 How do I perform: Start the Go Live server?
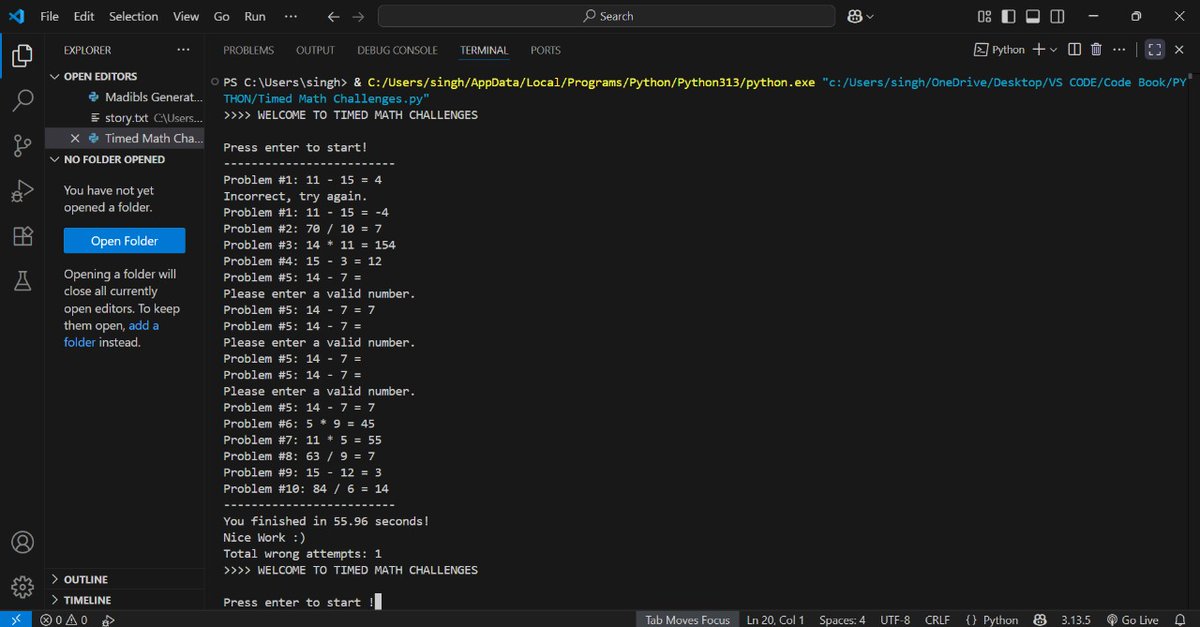pos(1132,620)
